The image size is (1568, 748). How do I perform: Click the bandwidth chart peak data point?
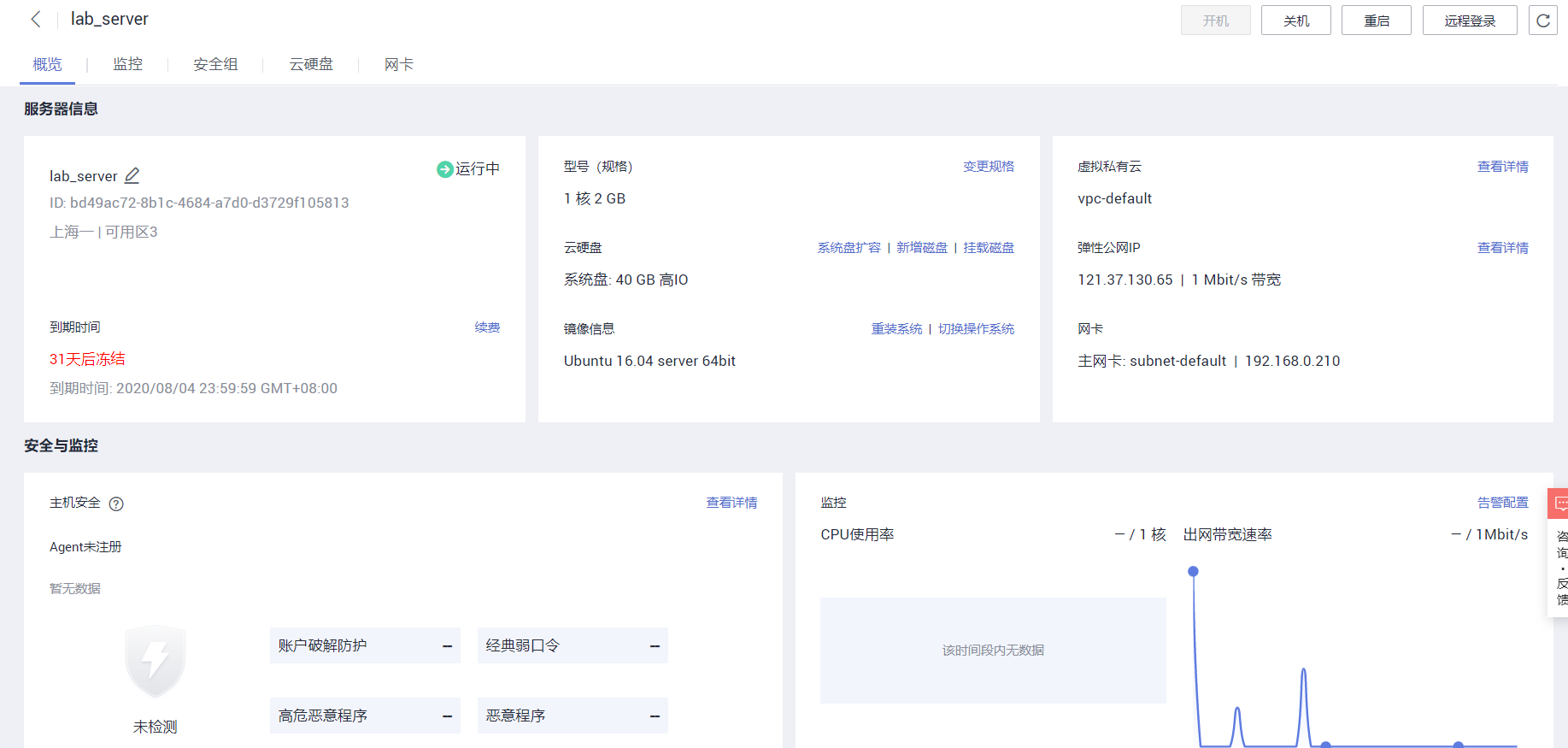click(1193, 571)
